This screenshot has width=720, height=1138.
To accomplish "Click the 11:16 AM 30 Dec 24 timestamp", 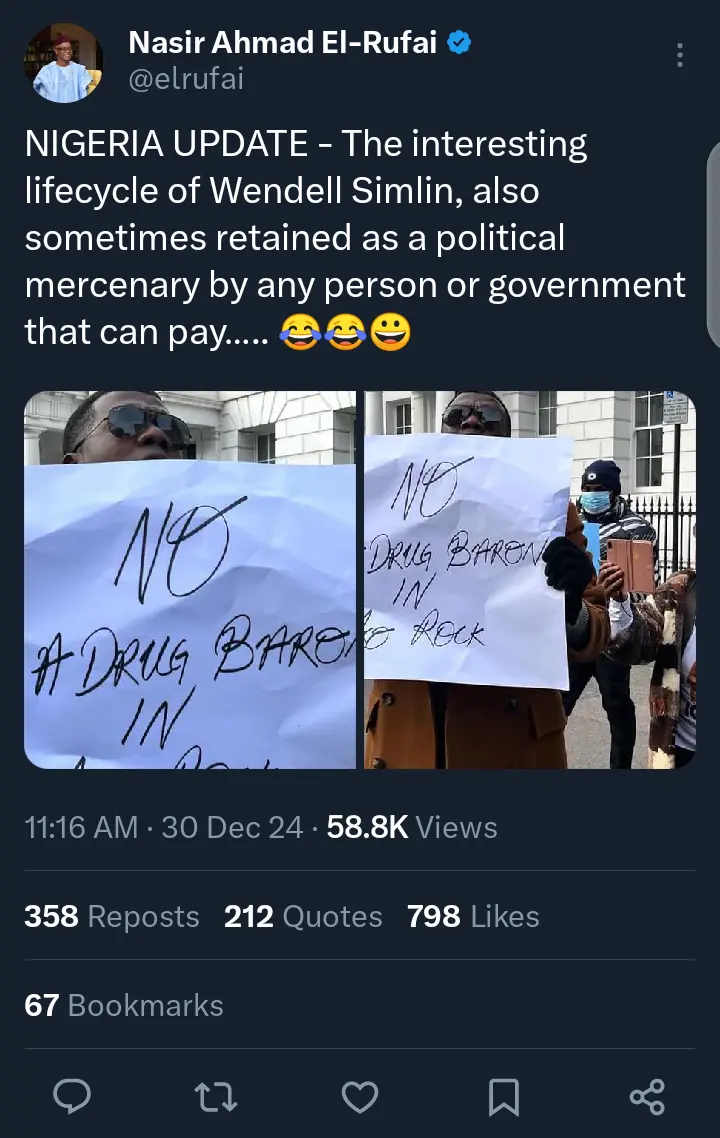I will coord(163,827).
